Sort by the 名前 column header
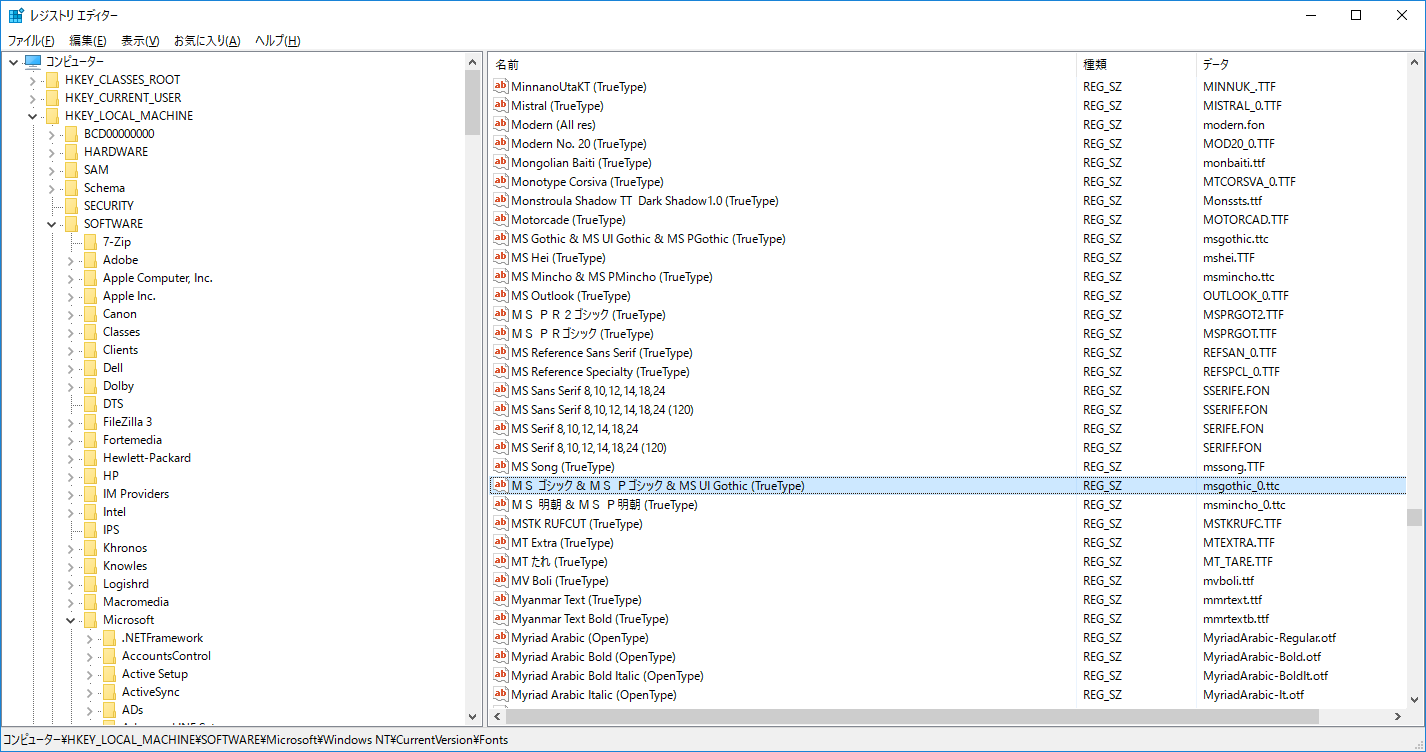Viewport: 1426px width, 752px height. tap(782, 64)
